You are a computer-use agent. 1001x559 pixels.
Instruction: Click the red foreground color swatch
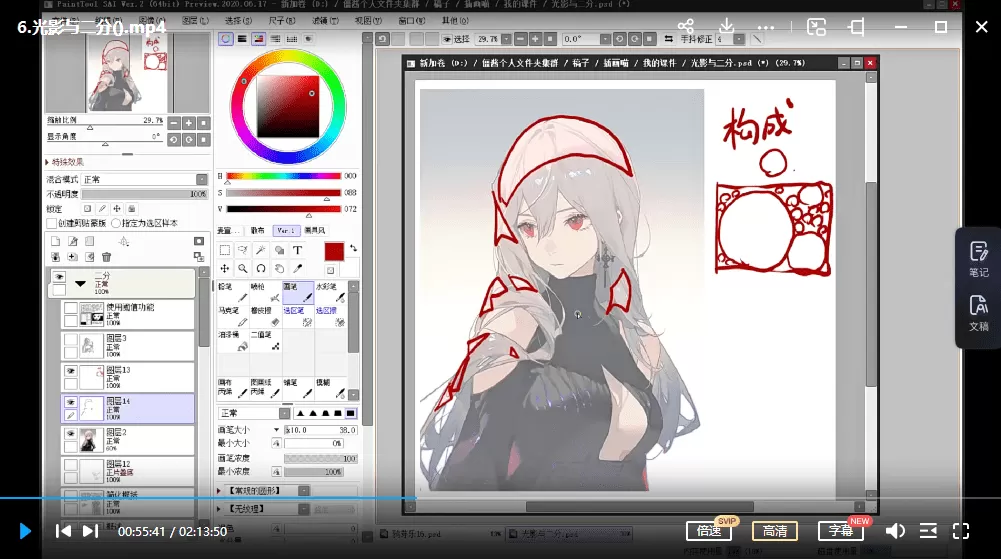pos(333,251)
